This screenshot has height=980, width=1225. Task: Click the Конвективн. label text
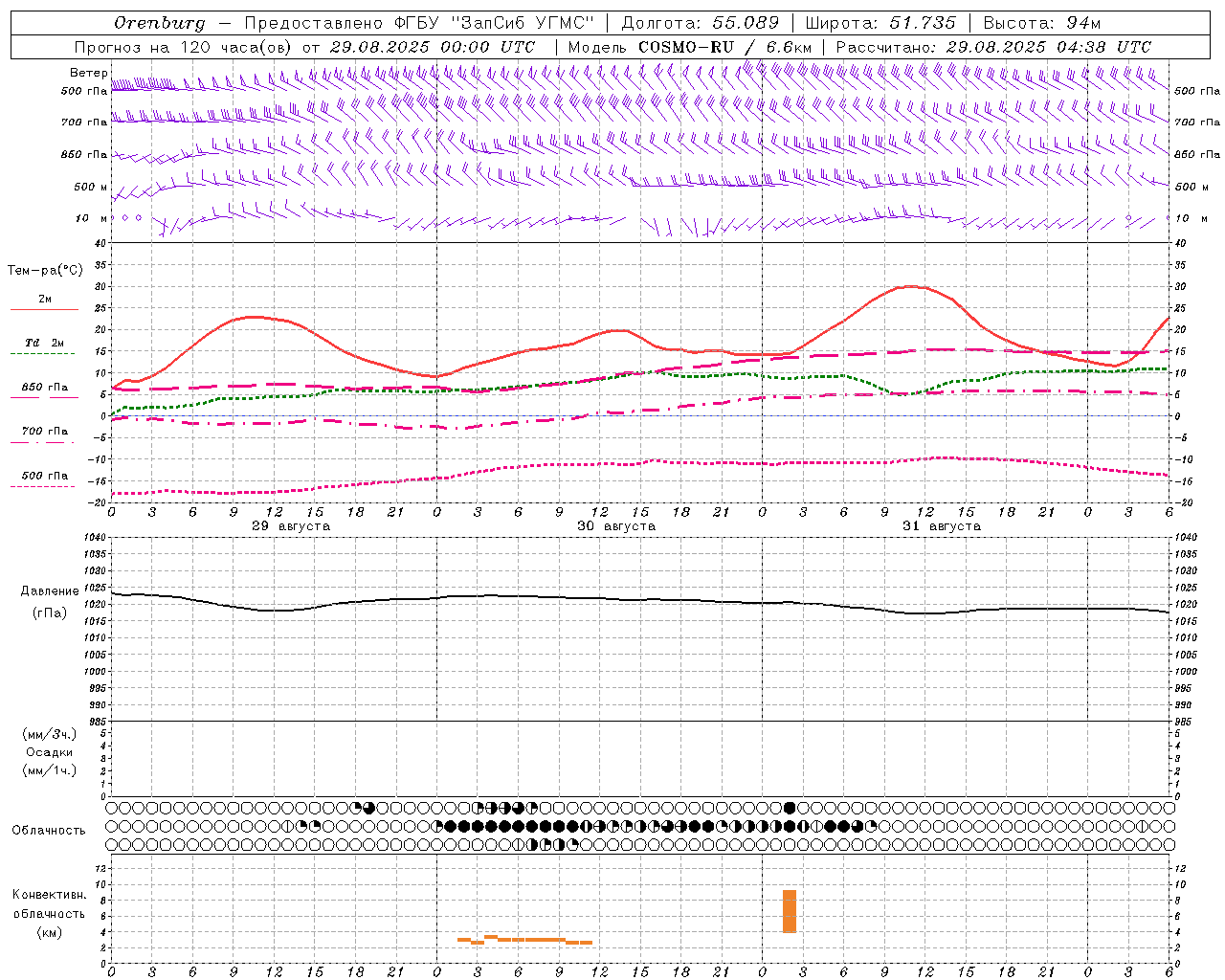(x=50, y=895)
